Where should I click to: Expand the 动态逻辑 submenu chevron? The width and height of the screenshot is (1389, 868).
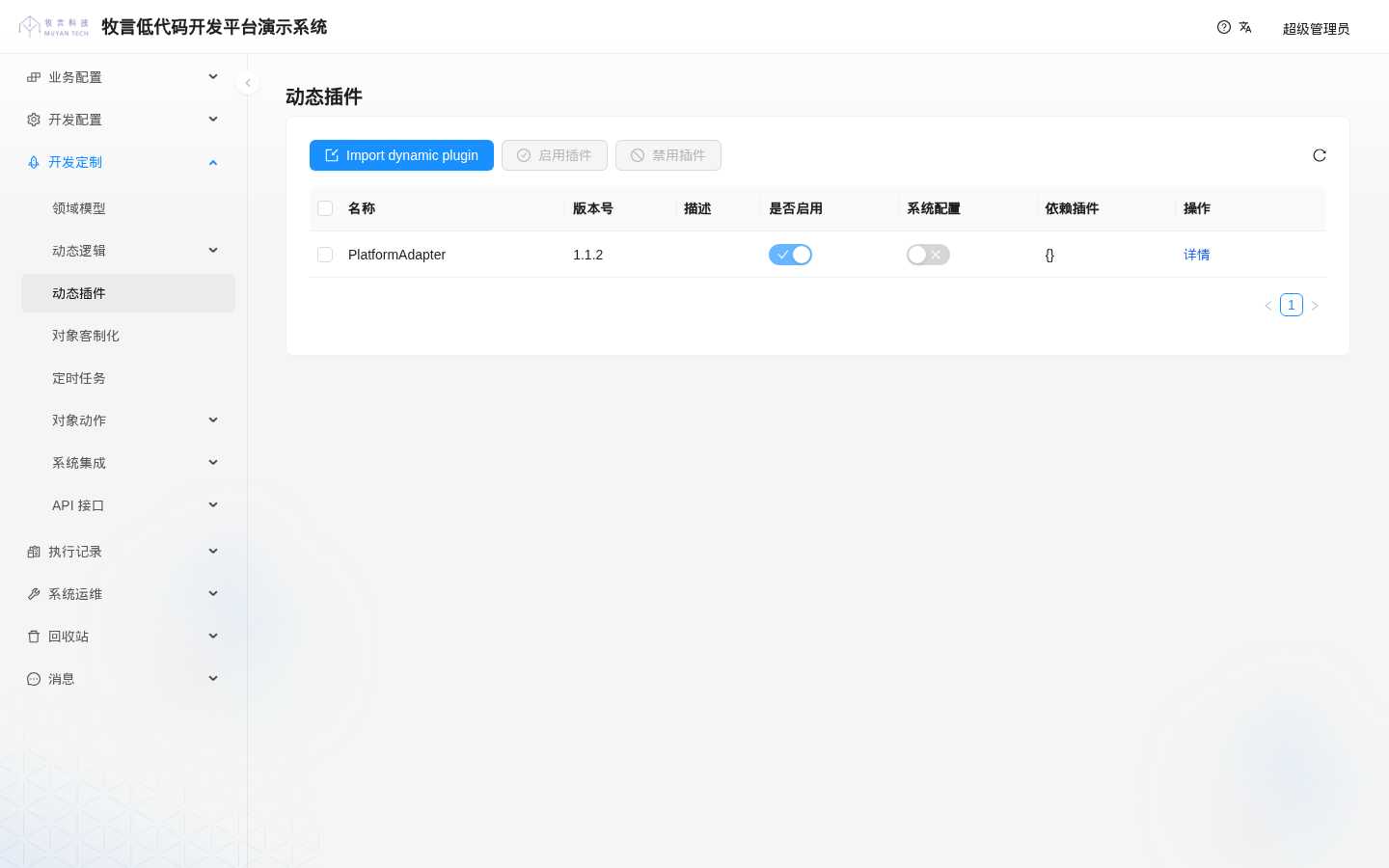(213, 251)
